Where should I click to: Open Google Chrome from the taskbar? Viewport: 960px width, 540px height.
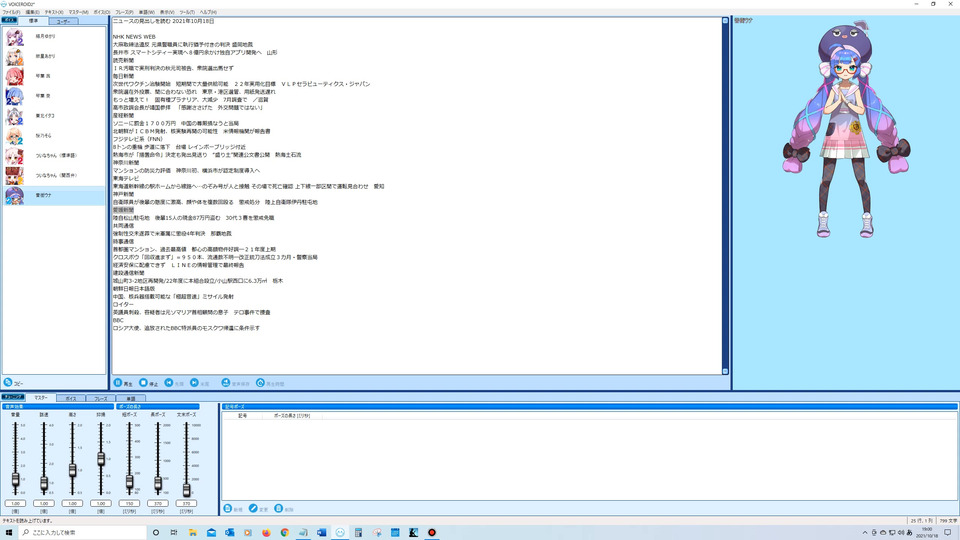pyautogui.click(x=285, y=533)
